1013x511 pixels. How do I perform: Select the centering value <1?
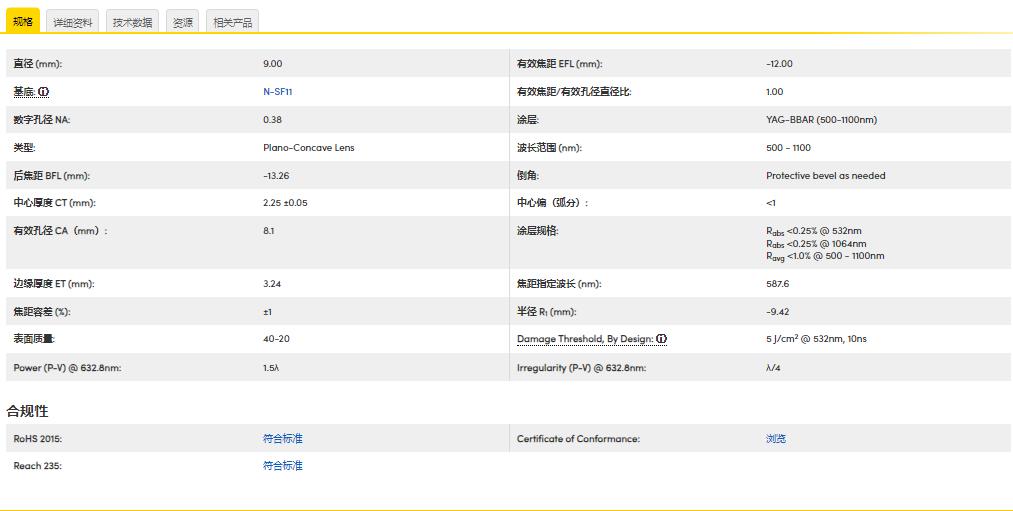pyautogui.click(x=771, y=203)
